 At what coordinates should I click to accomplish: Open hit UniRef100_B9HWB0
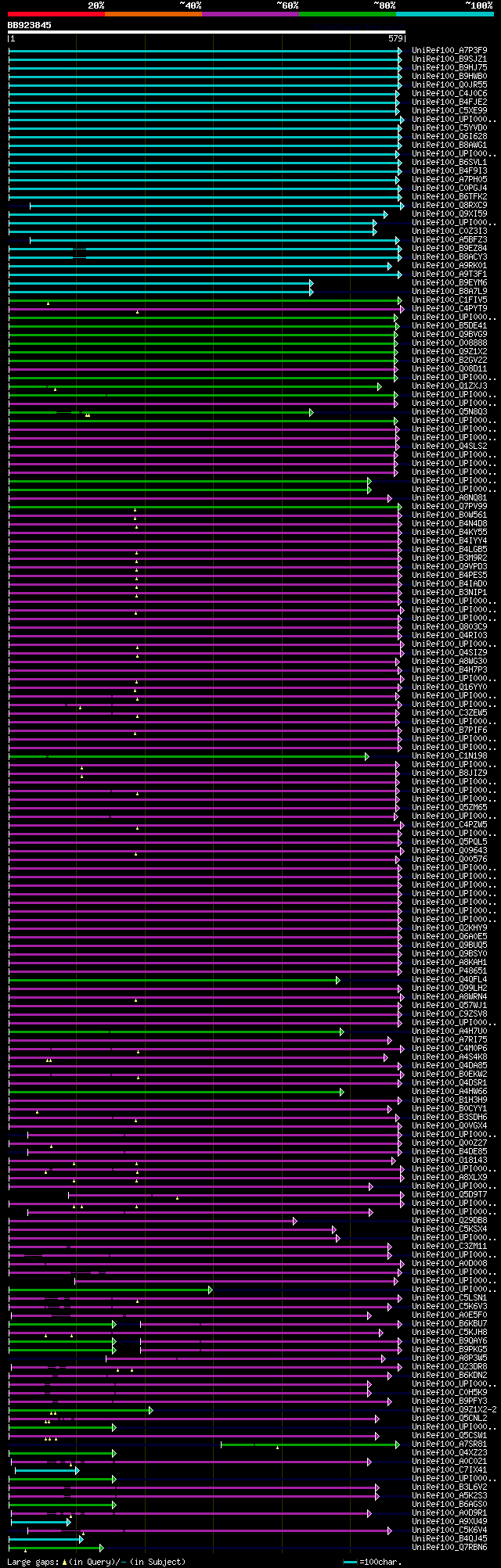449,76
